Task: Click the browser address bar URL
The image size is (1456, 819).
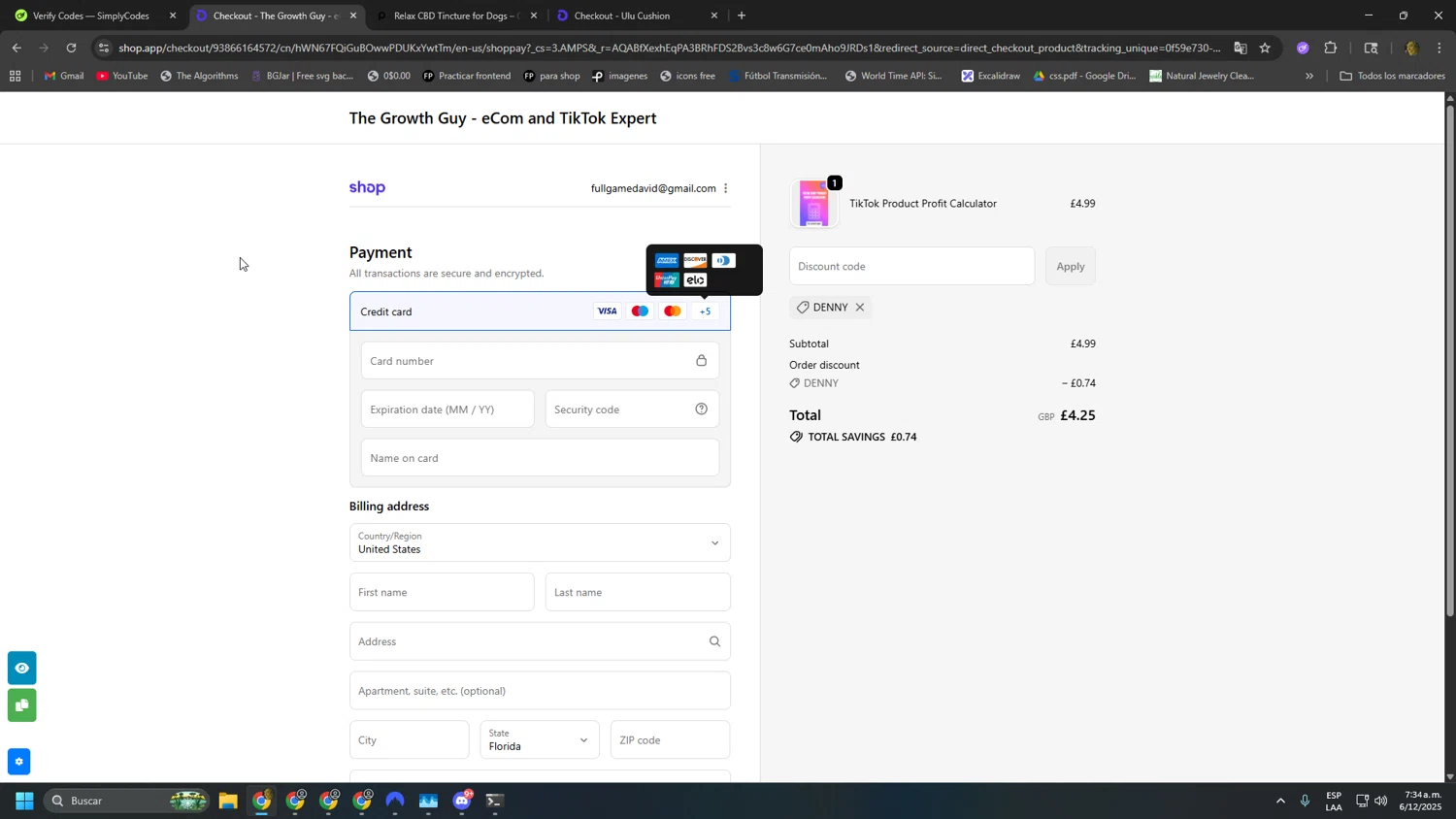Action: click(x=669, y=48)
